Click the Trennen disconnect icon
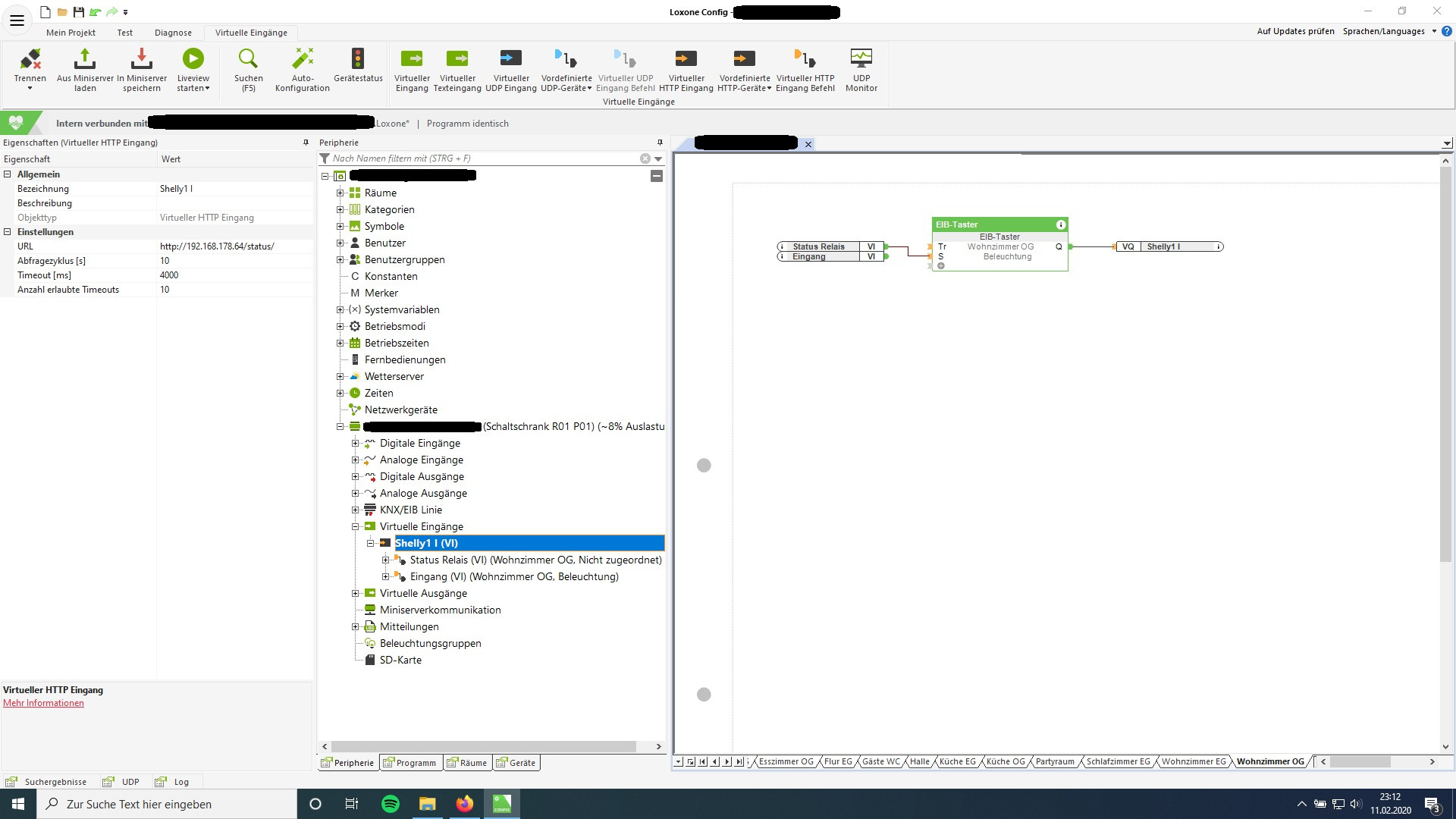The width and height of the screenshot is (1456, 819). coord(30,59)
